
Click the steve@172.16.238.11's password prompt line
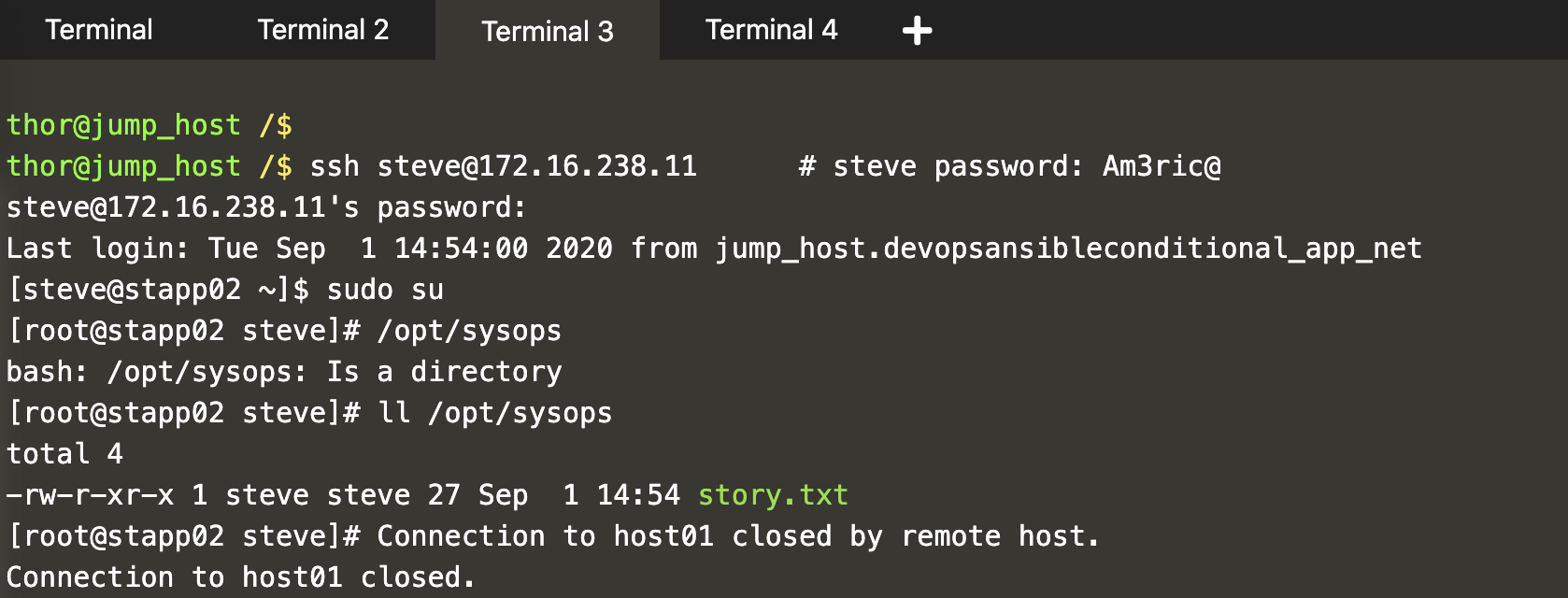(x=266, y=207)
